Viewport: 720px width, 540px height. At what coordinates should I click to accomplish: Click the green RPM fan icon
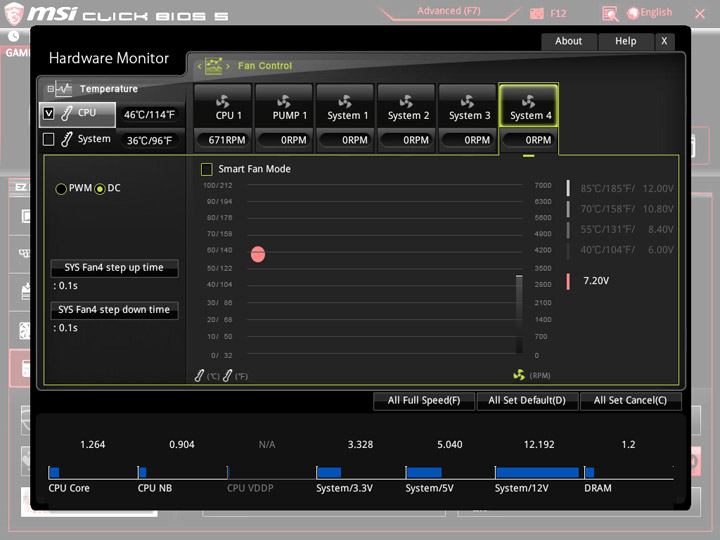[519, 375]
